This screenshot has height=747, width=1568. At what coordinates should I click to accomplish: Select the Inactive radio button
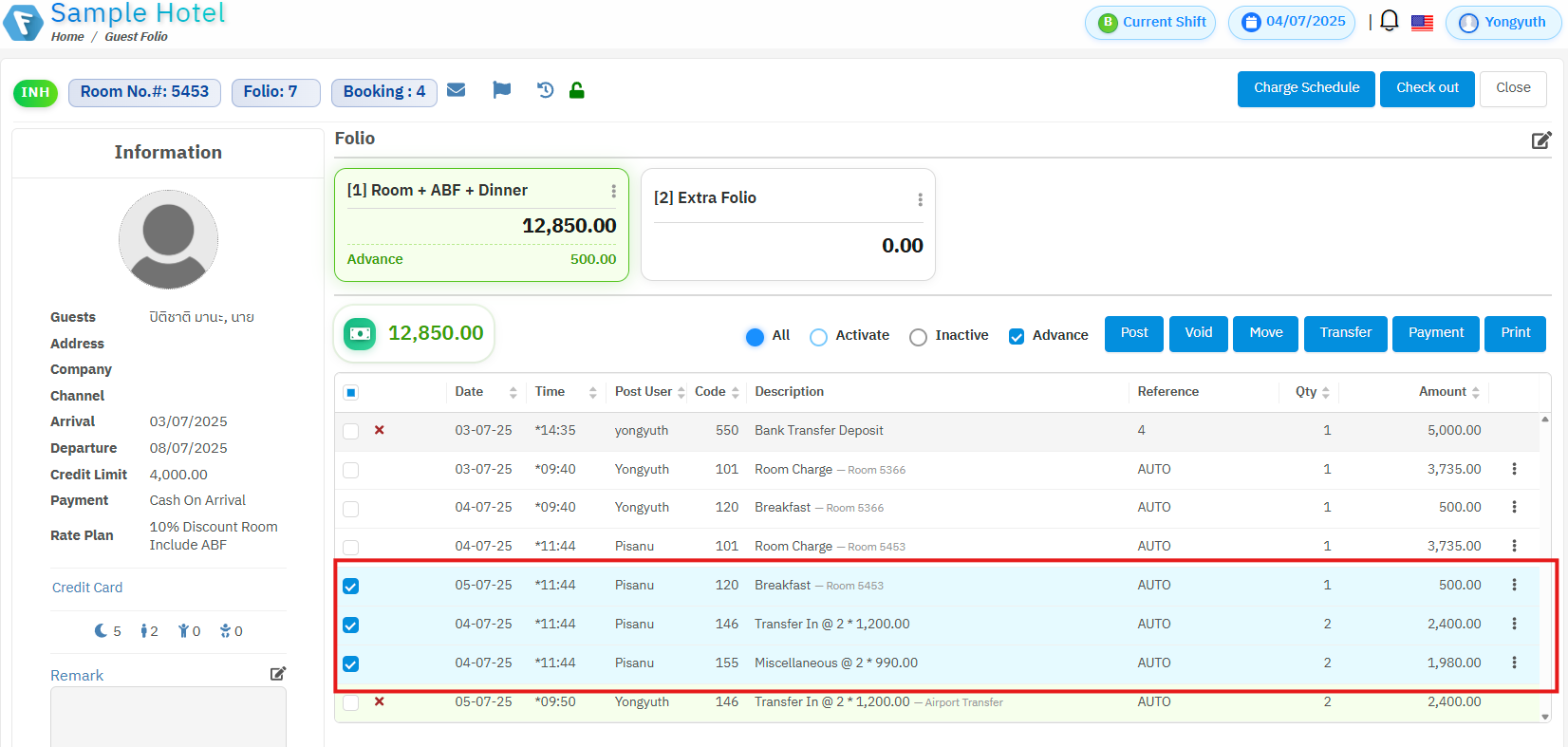(918, 337)
